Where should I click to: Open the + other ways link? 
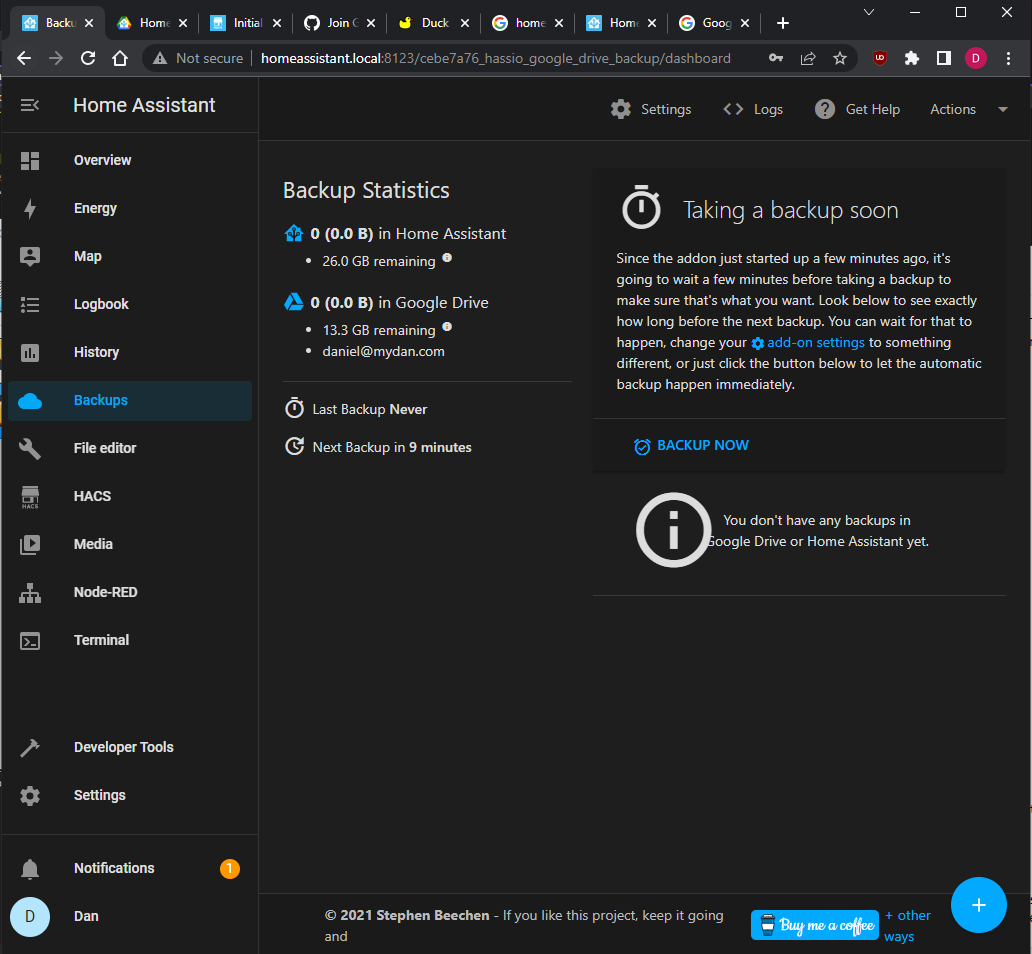click(907, 925)
